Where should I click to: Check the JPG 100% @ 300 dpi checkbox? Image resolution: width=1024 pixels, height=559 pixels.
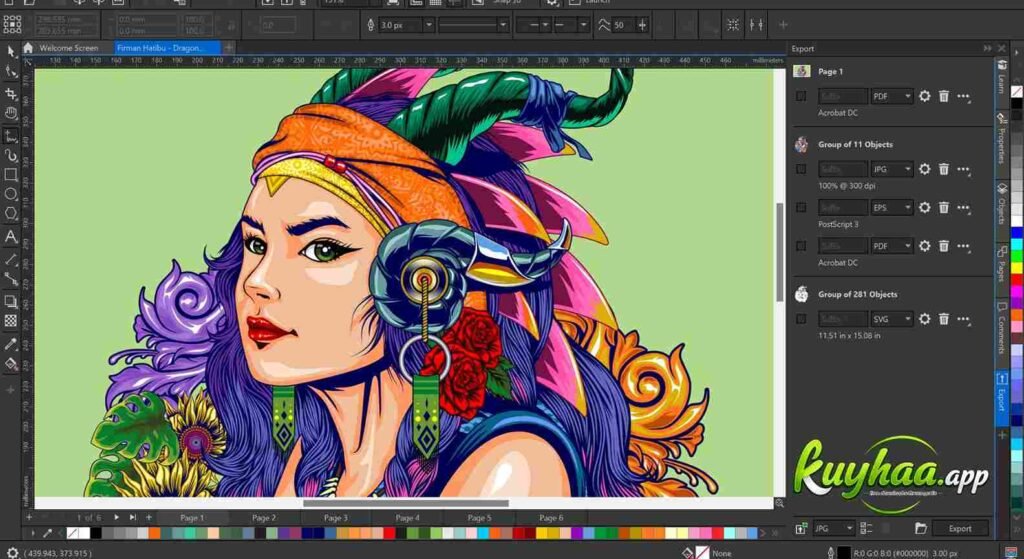pos(801,168)
